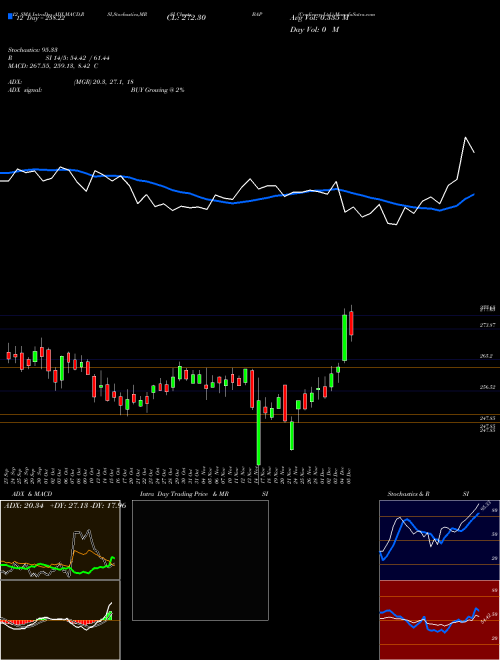
Task: Open the red RSI chart panel
Action: 439,620
